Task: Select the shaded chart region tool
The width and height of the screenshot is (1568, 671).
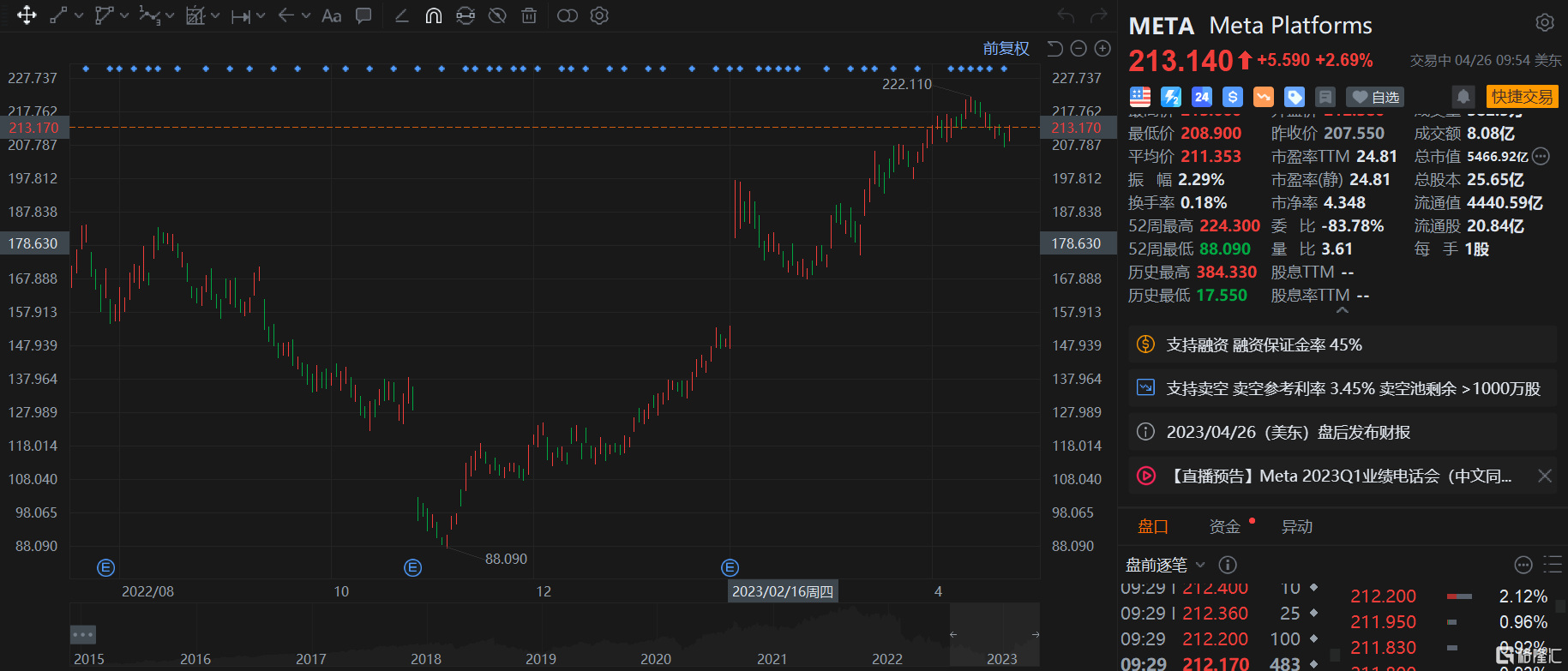Action: [x=195, y=15]
